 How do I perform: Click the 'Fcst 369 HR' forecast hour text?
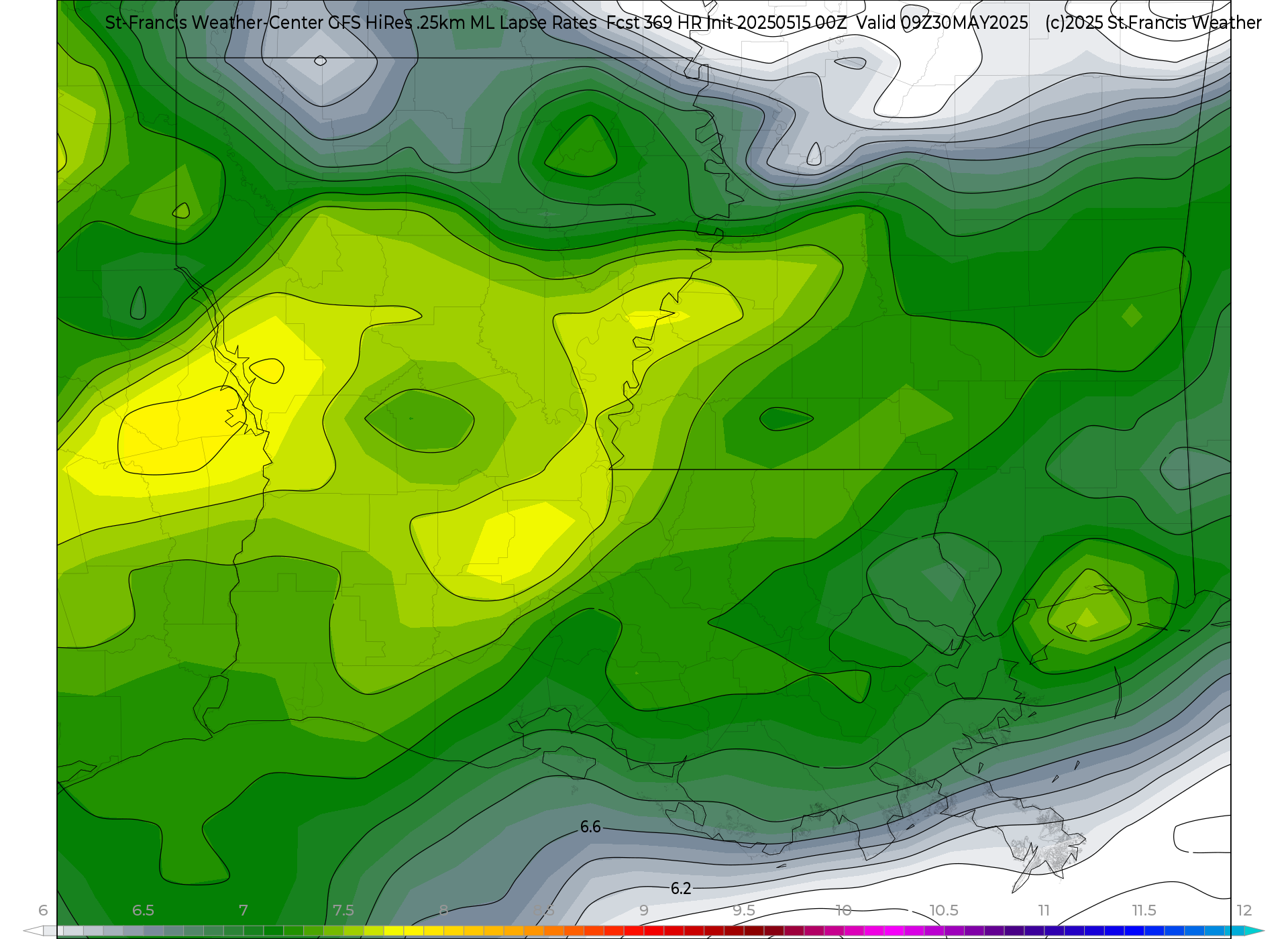654,23
